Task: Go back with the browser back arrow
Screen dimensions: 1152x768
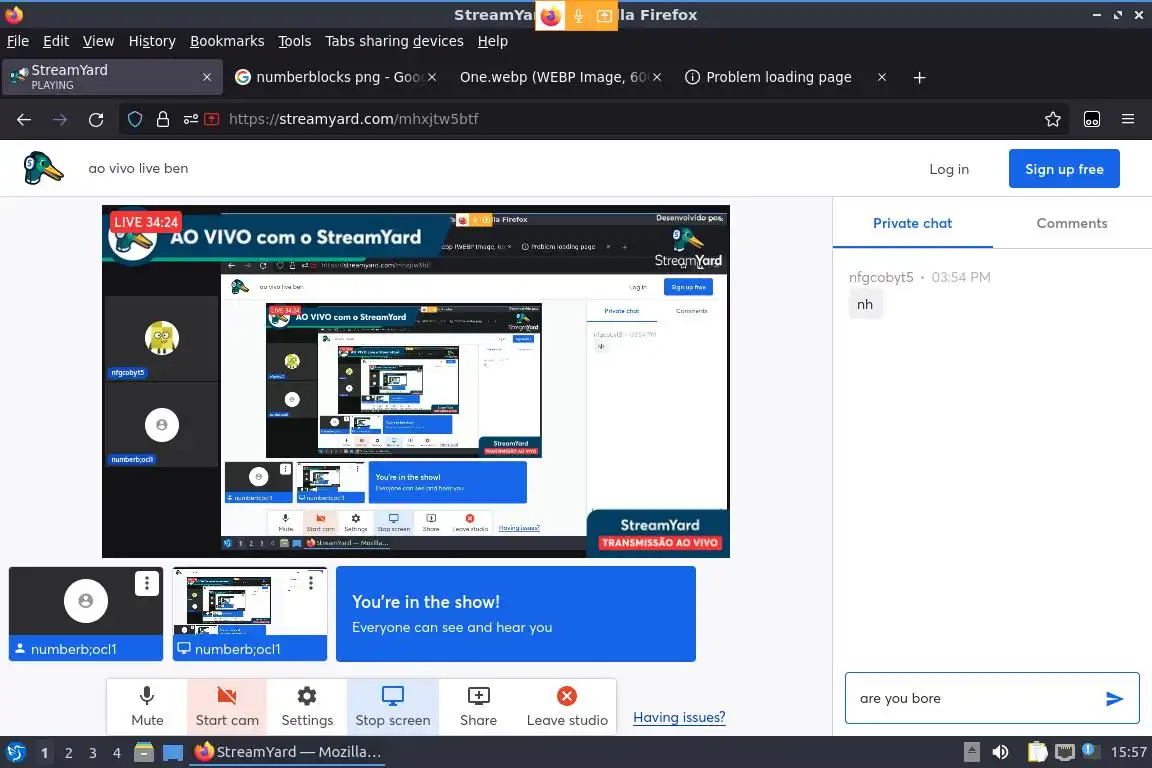Action: coord(24,119)
